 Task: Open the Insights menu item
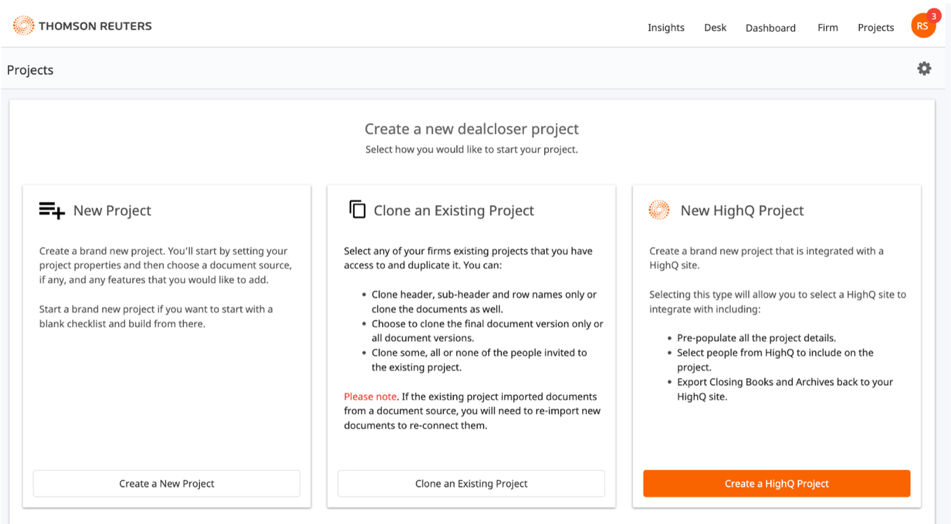click(x=665, y=27)
